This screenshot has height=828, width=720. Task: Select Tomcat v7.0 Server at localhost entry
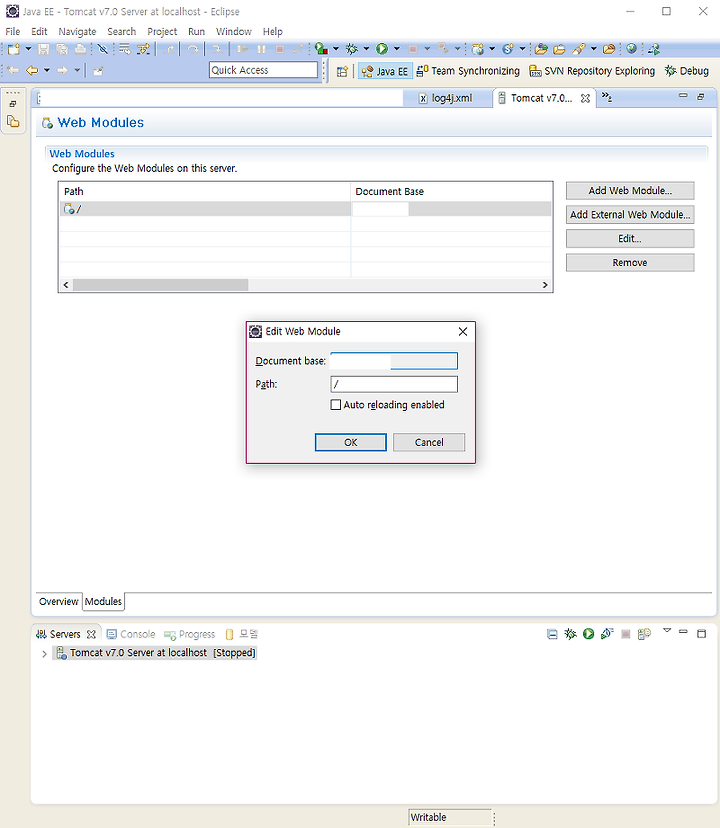(x=155, y=653)
